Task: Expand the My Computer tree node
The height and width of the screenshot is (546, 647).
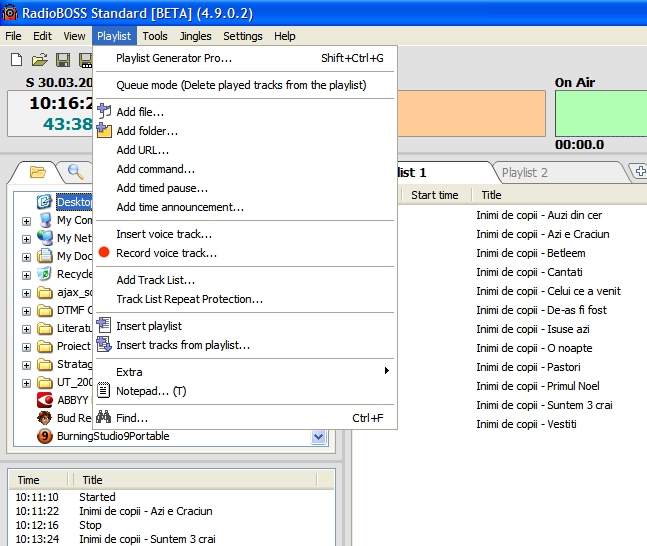Action: tap(26, 221)
